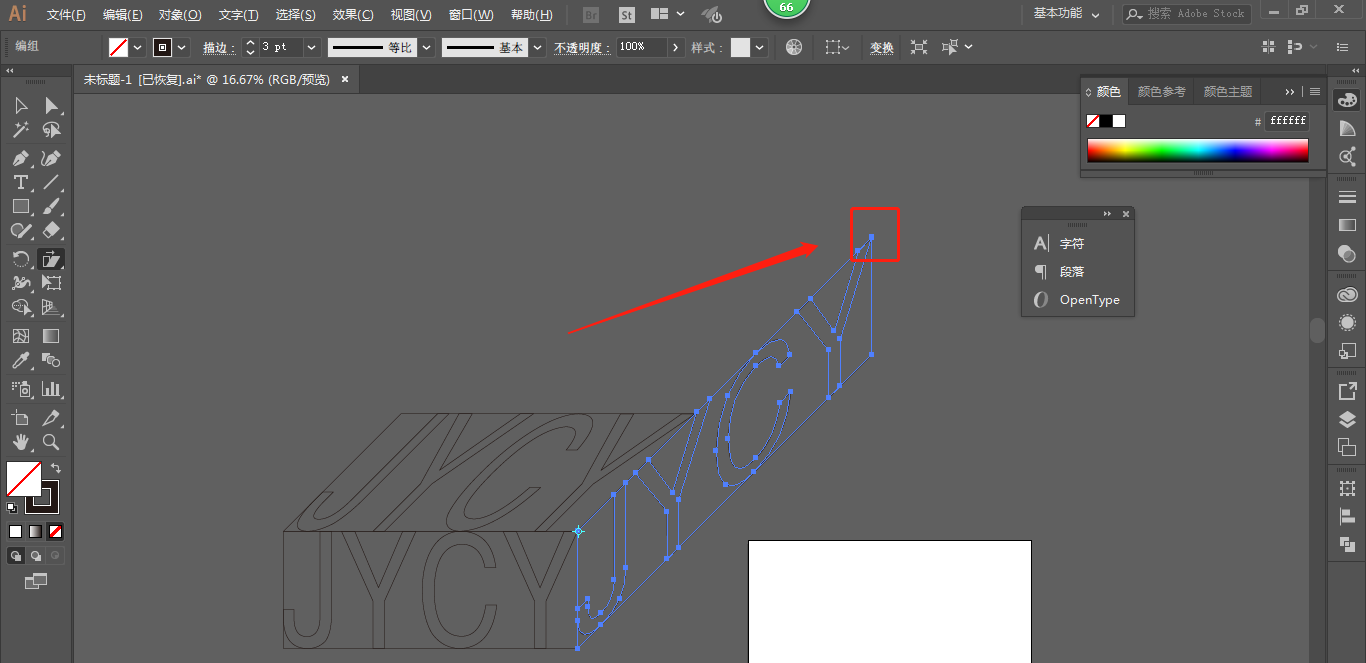
Task: Select the Hand tool
Action: point(20,441)
